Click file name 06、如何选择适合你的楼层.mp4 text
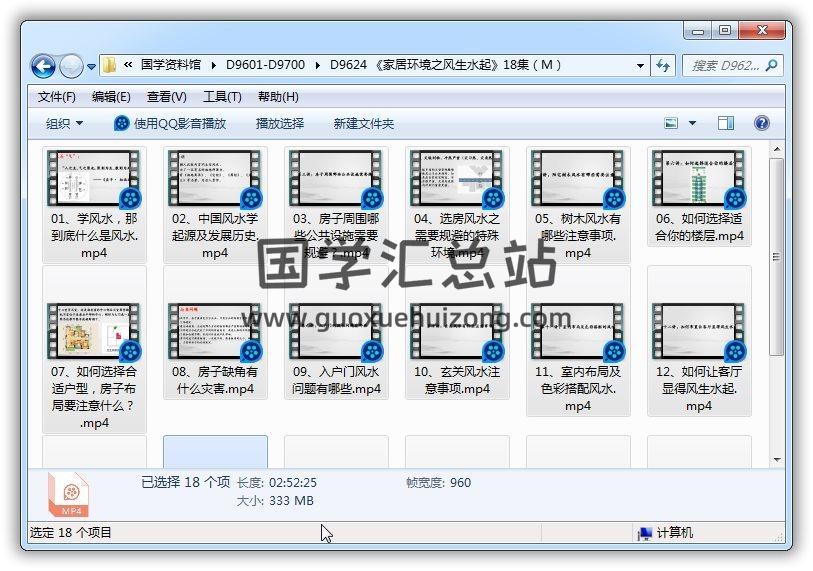 [x=699, y=227]
